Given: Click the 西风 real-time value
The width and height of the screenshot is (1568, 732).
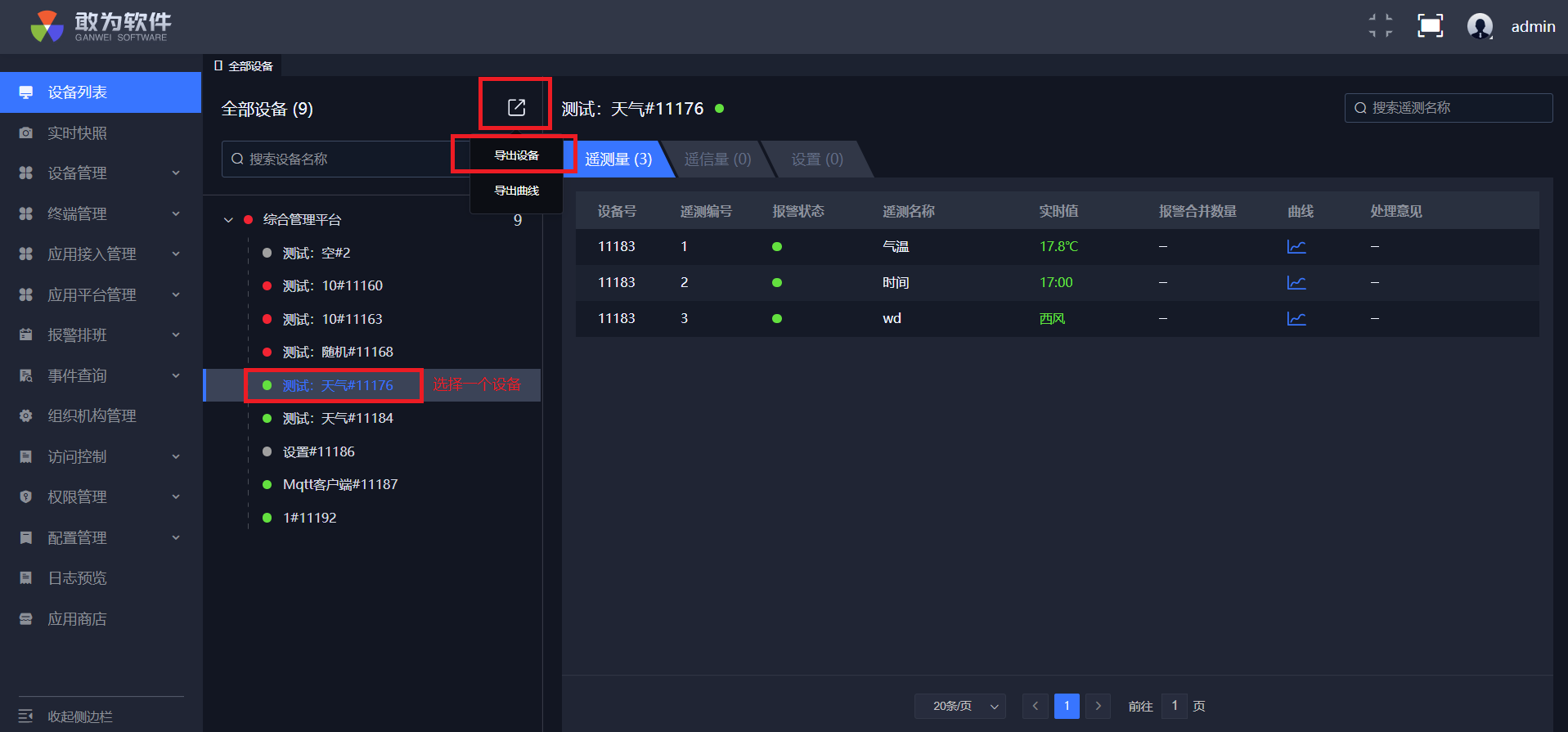Looking at the screenshot, I should click(1052, 318).
